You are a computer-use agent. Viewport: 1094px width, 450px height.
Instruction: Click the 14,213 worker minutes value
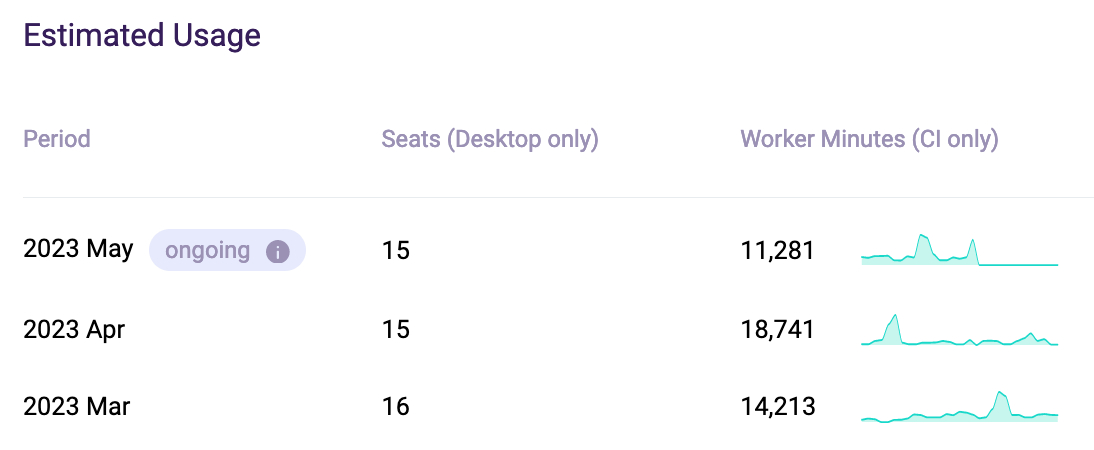click(x=777, y=407)
